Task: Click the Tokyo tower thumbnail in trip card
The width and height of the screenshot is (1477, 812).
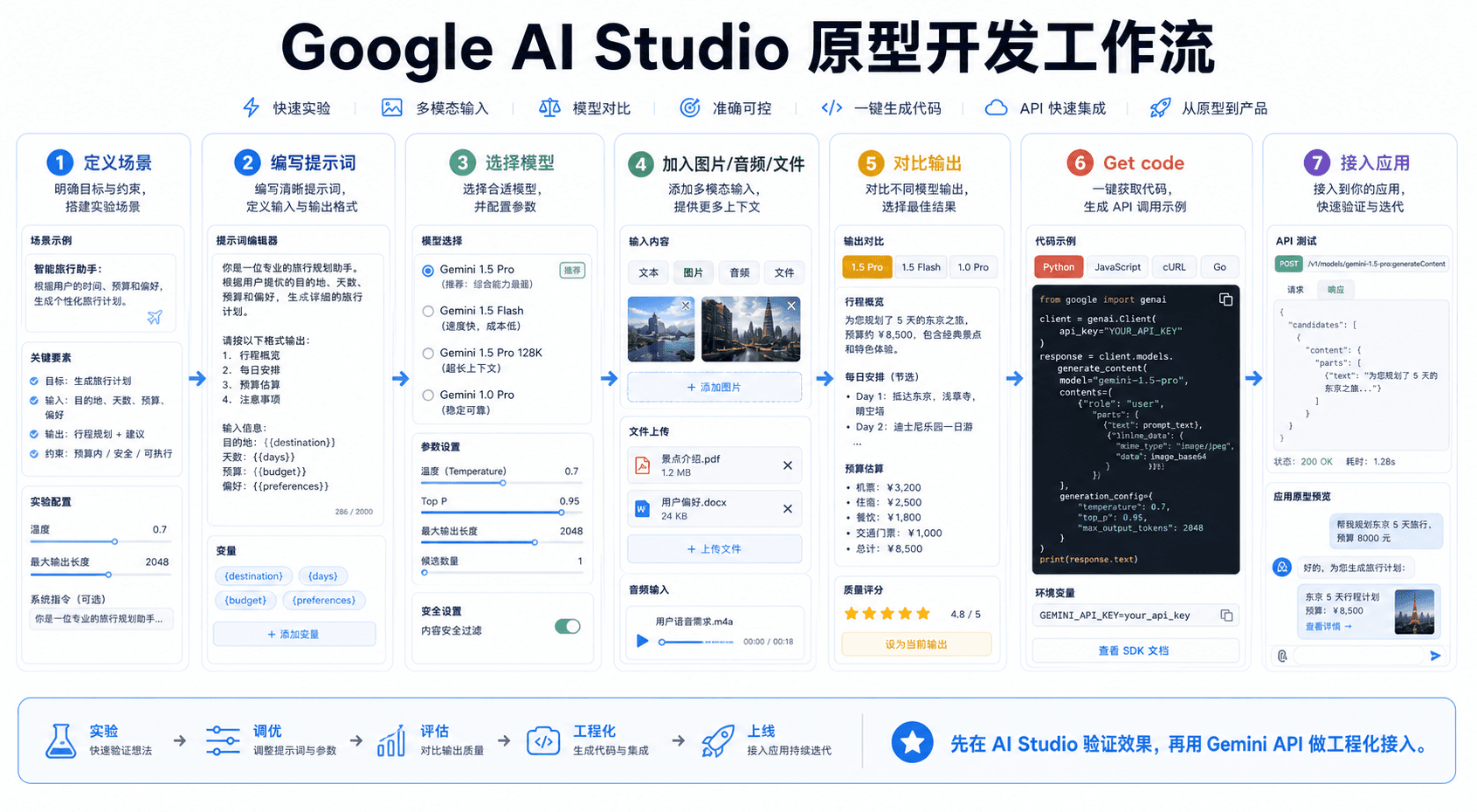Action: (x=1414, y=611)
